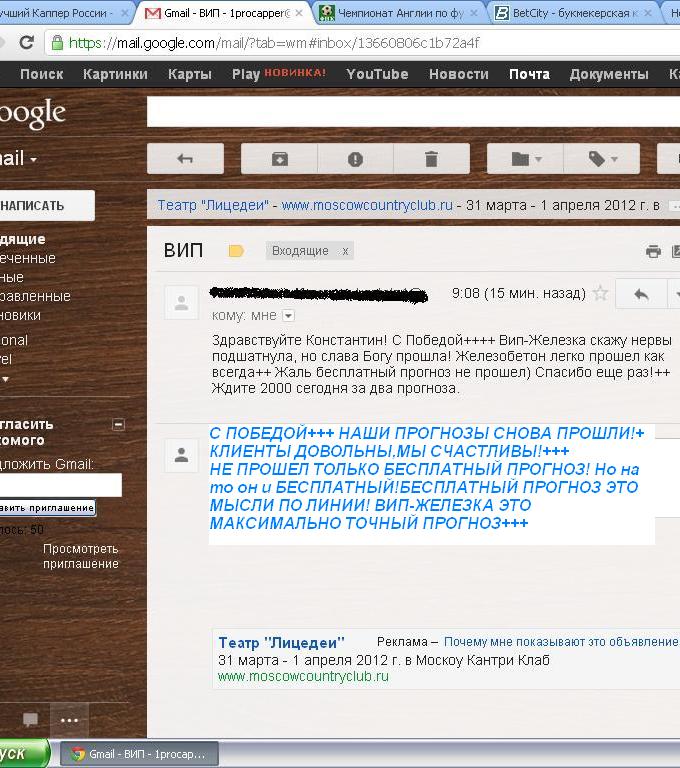
Task: Open the Отправленные sent folder
Action: (35, 296)
